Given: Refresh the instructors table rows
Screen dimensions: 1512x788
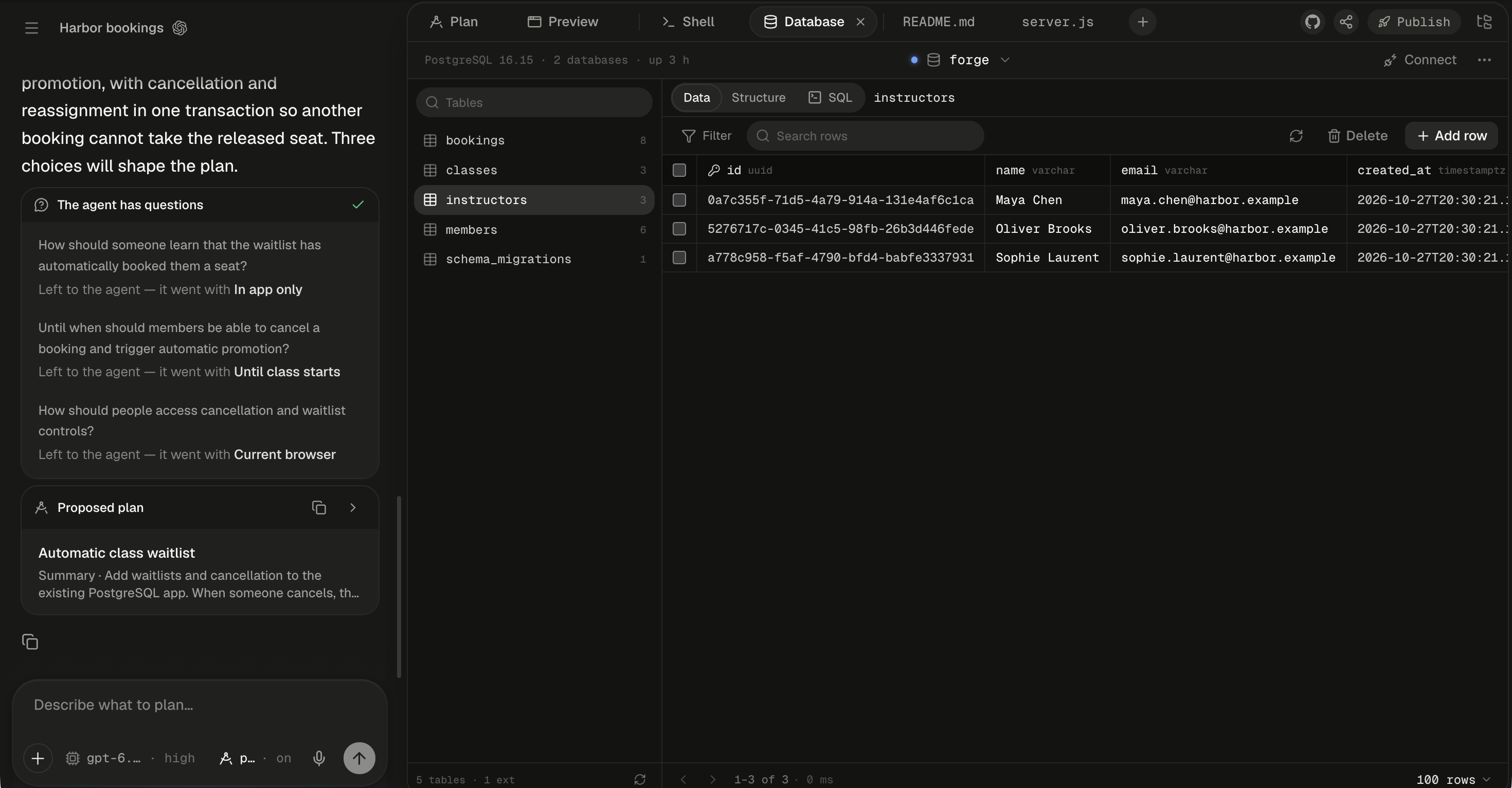Looking at the screenshot, I should coord(1296,136).
